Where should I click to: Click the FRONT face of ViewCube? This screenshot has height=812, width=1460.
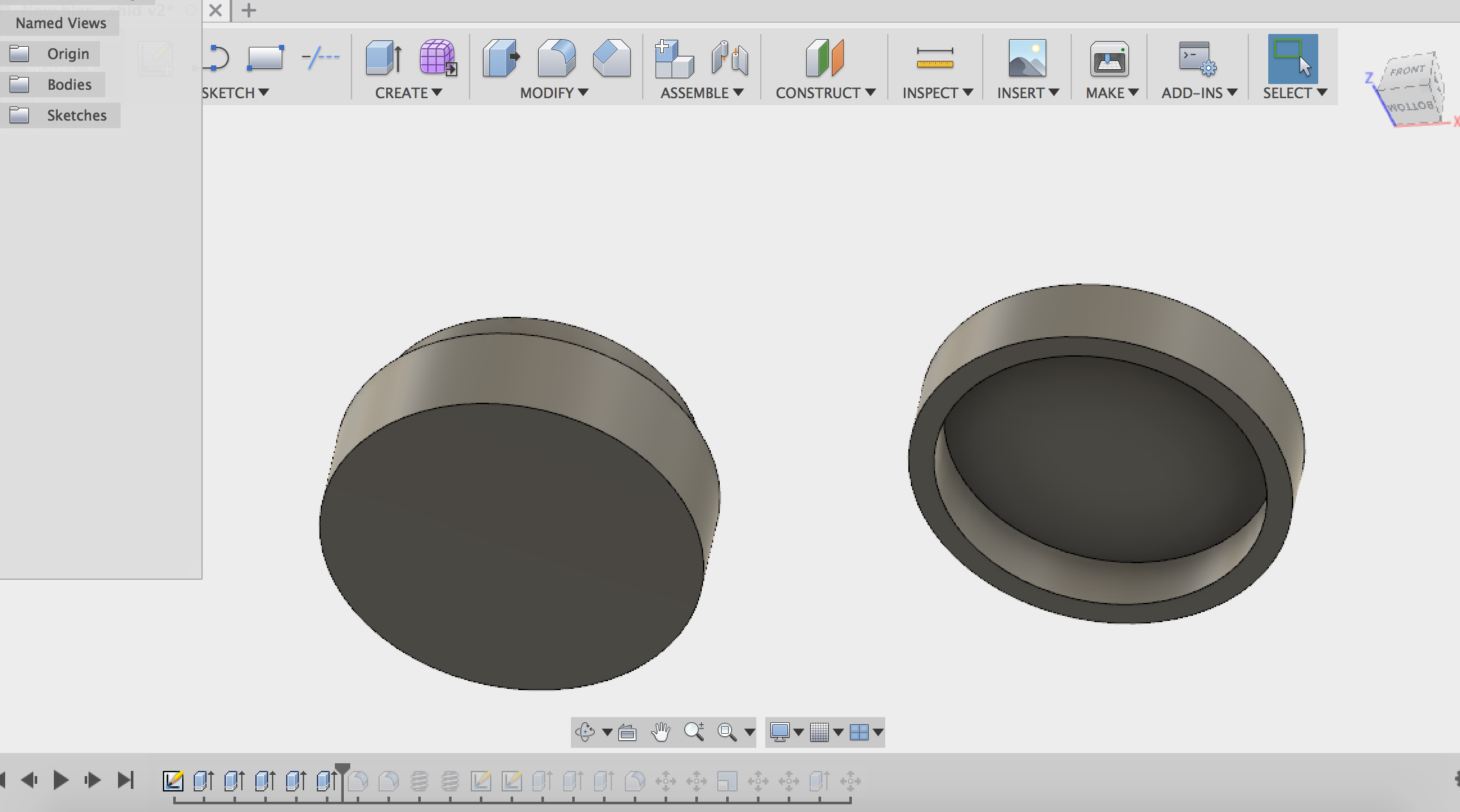tap(1407, 71)
